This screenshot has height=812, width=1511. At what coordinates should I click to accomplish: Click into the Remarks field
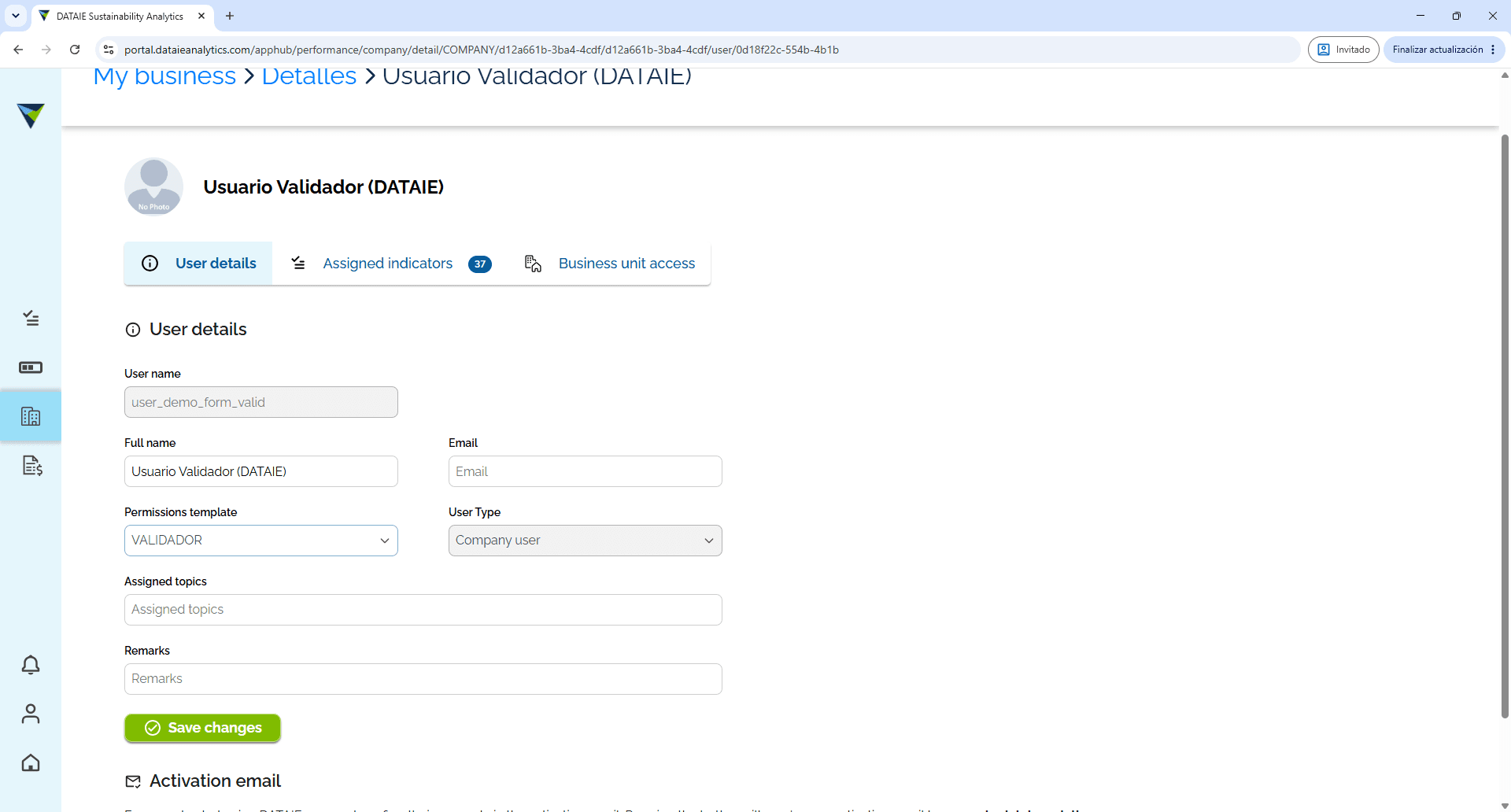coord(423,679)
